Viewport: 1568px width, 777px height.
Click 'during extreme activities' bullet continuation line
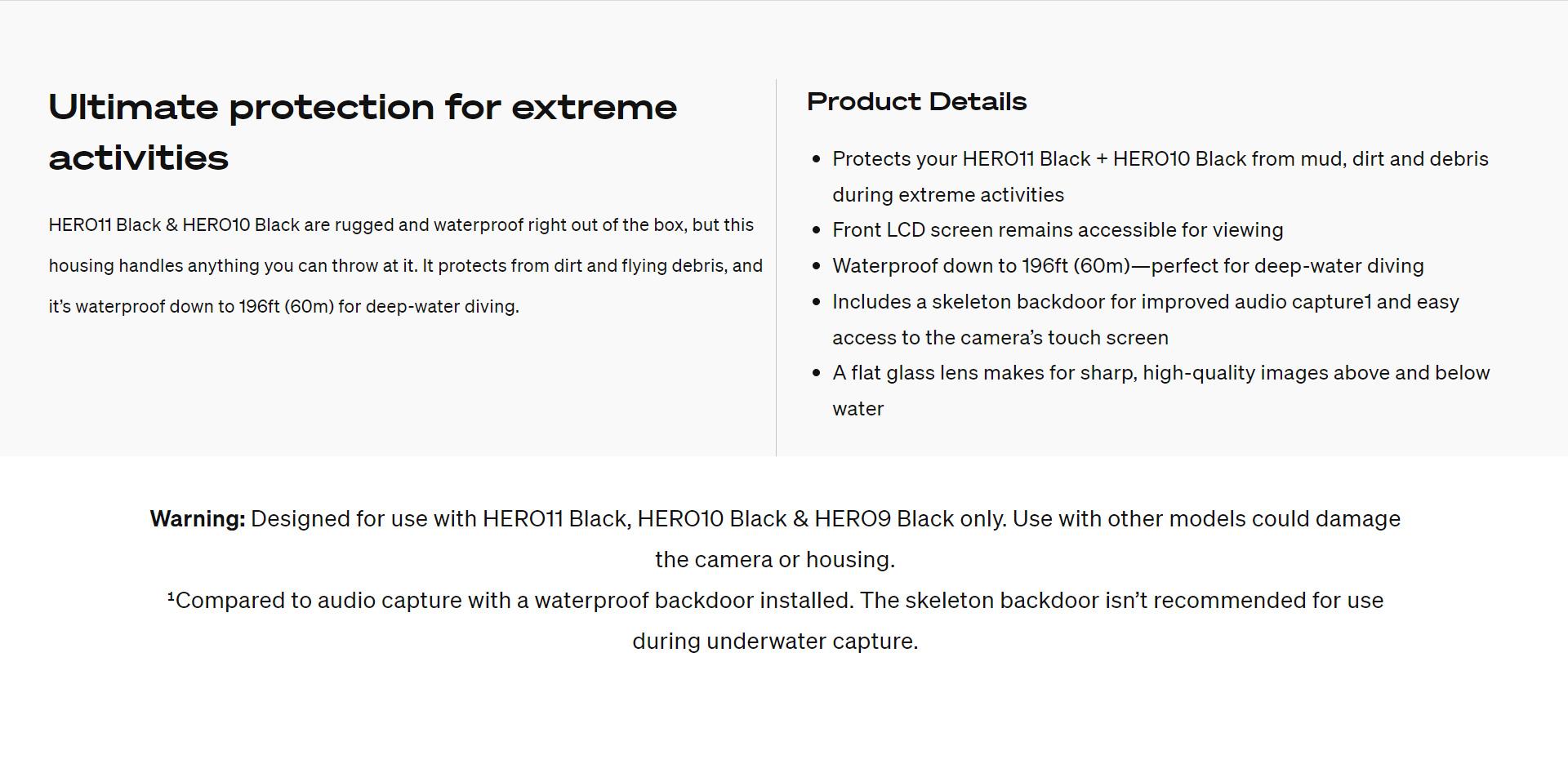coord(948,195)
